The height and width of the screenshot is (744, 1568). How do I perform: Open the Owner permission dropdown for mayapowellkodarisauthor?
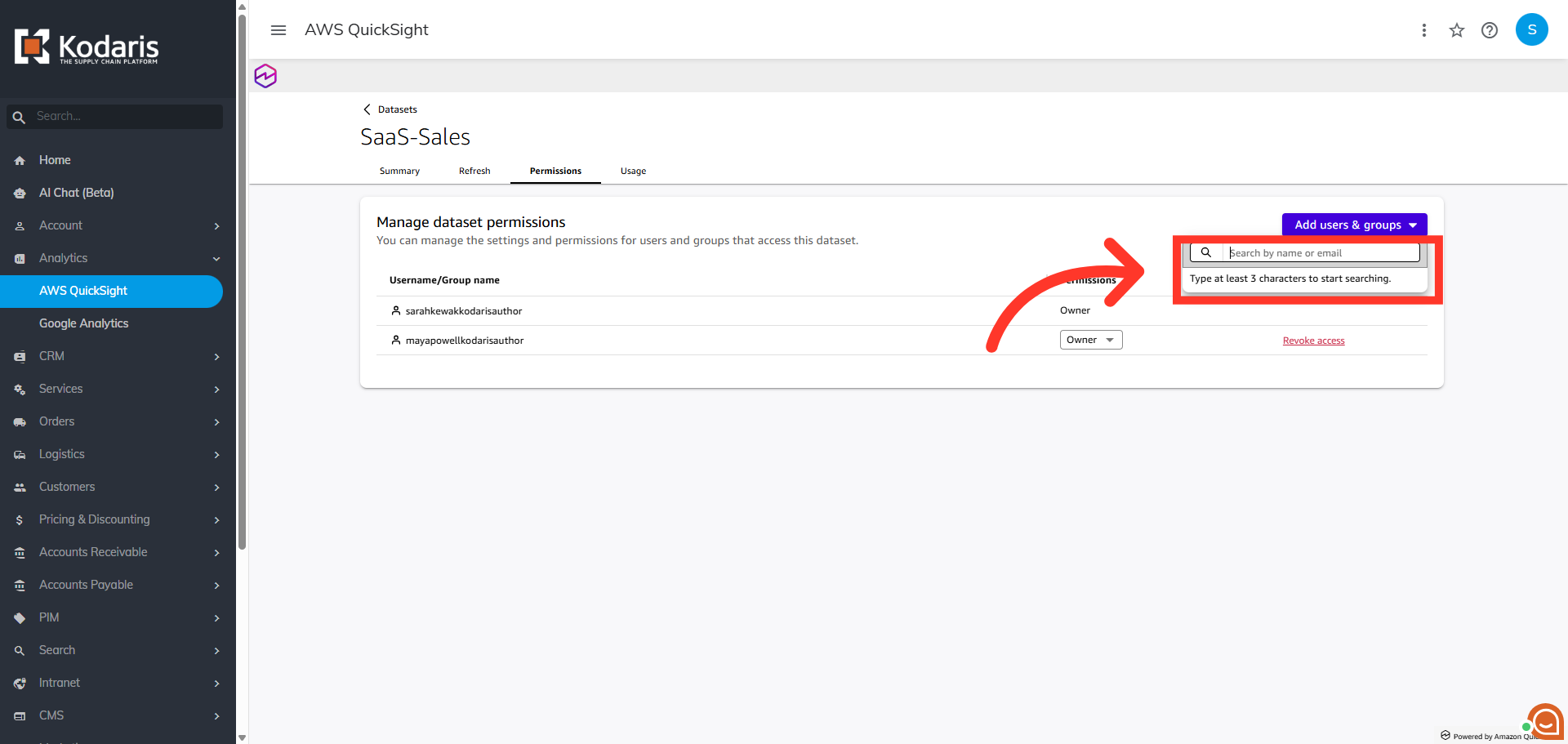[x=1091, y=340]
